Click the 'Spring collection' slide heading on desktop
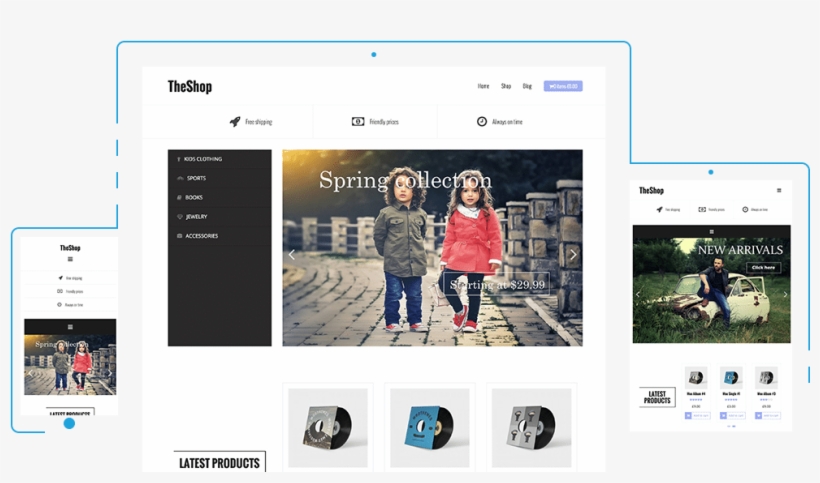This screenshot has height=483, width=820. [x=405, y=180]
